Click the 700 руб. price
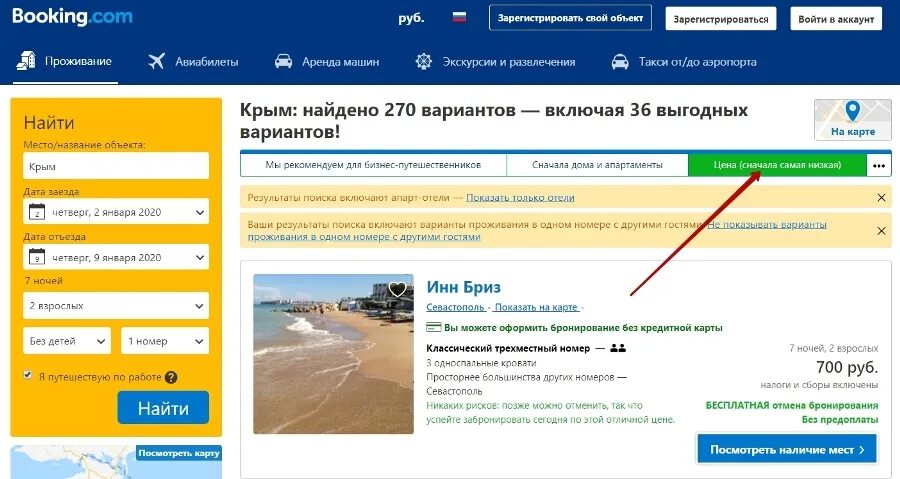Screen dimensions: 900x479 (847, 367)
